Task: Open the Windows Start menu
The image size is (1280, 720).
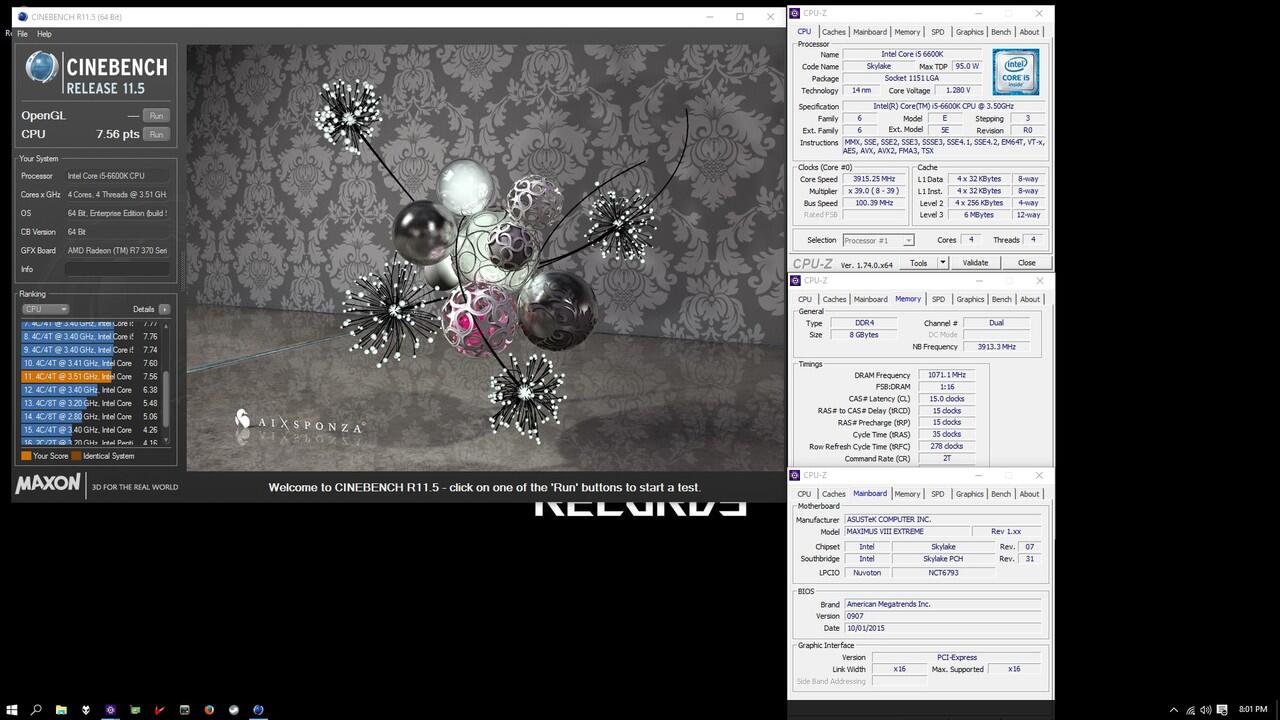Action: pos(12,710)
